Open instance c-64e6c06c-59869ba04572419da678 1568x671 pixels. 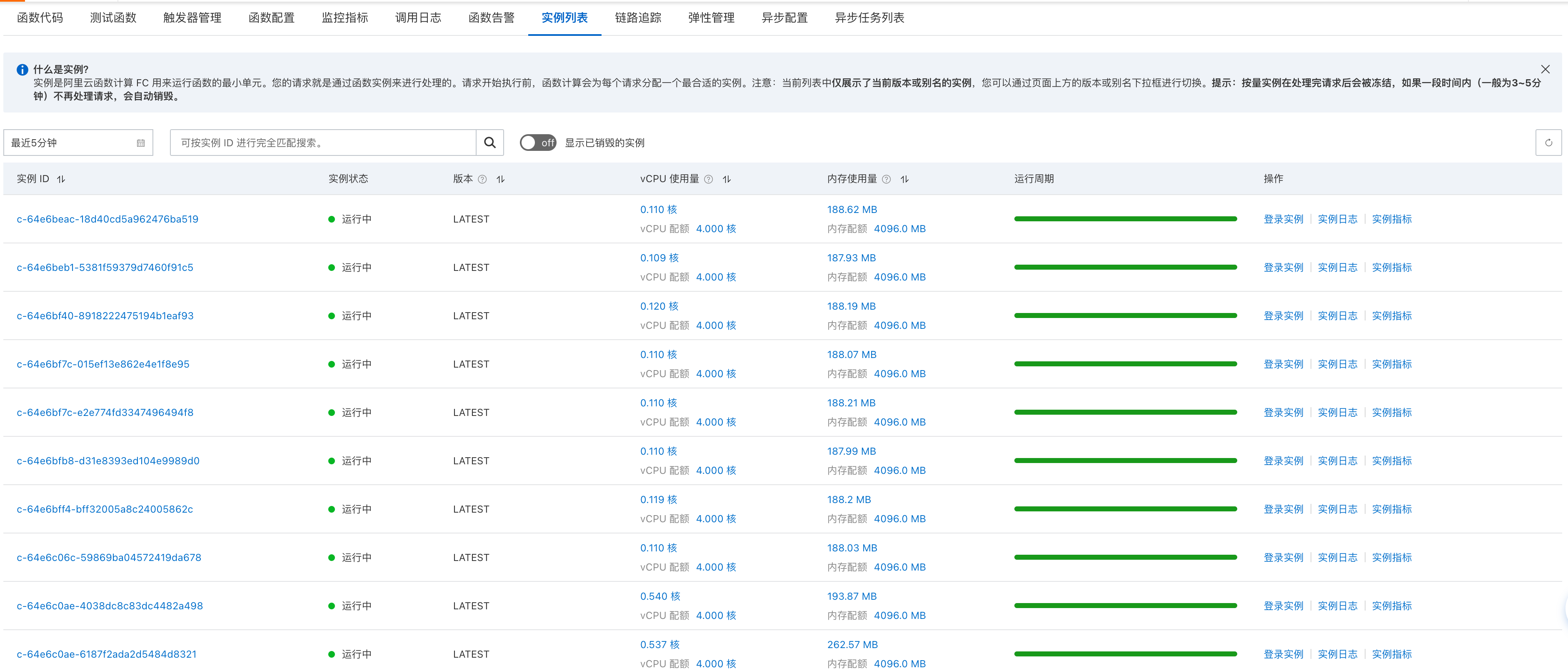tap(109, 558)
